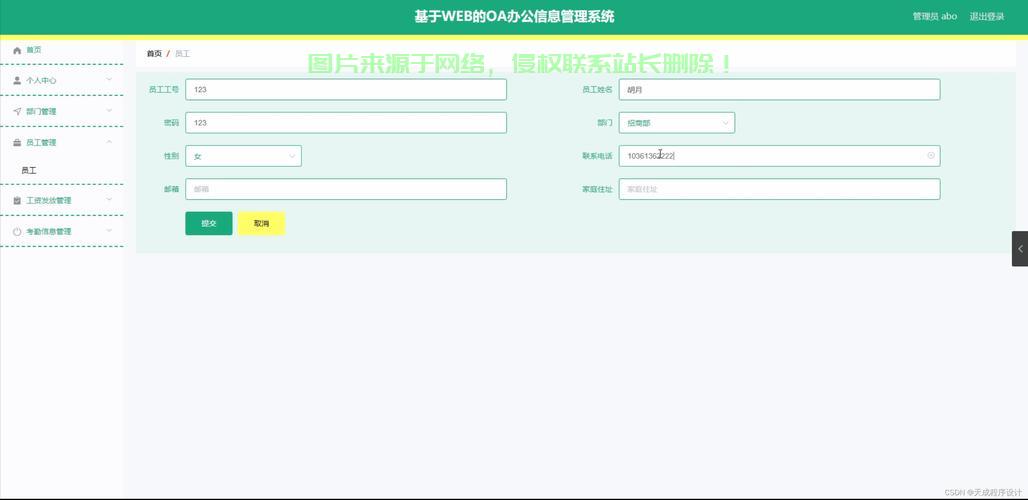Viewport: 1028px width, 500px height.
Task: Click the yellow 取消 button
Action: coord(262,223)
